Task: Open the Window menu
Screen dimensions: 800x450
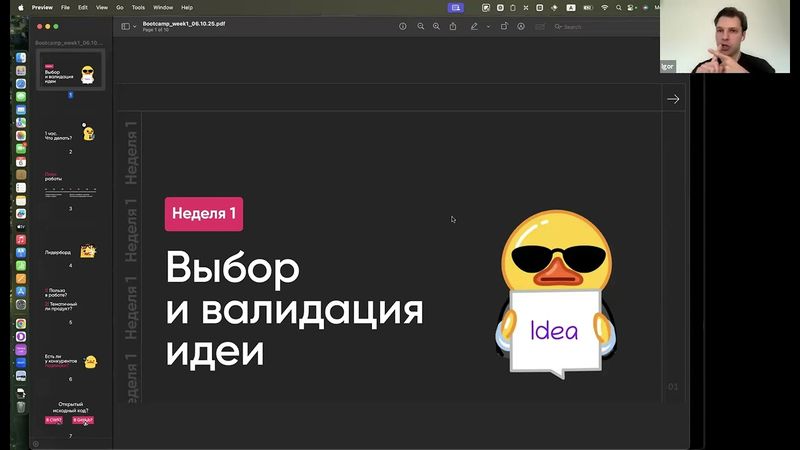Action: click(163, 8)
